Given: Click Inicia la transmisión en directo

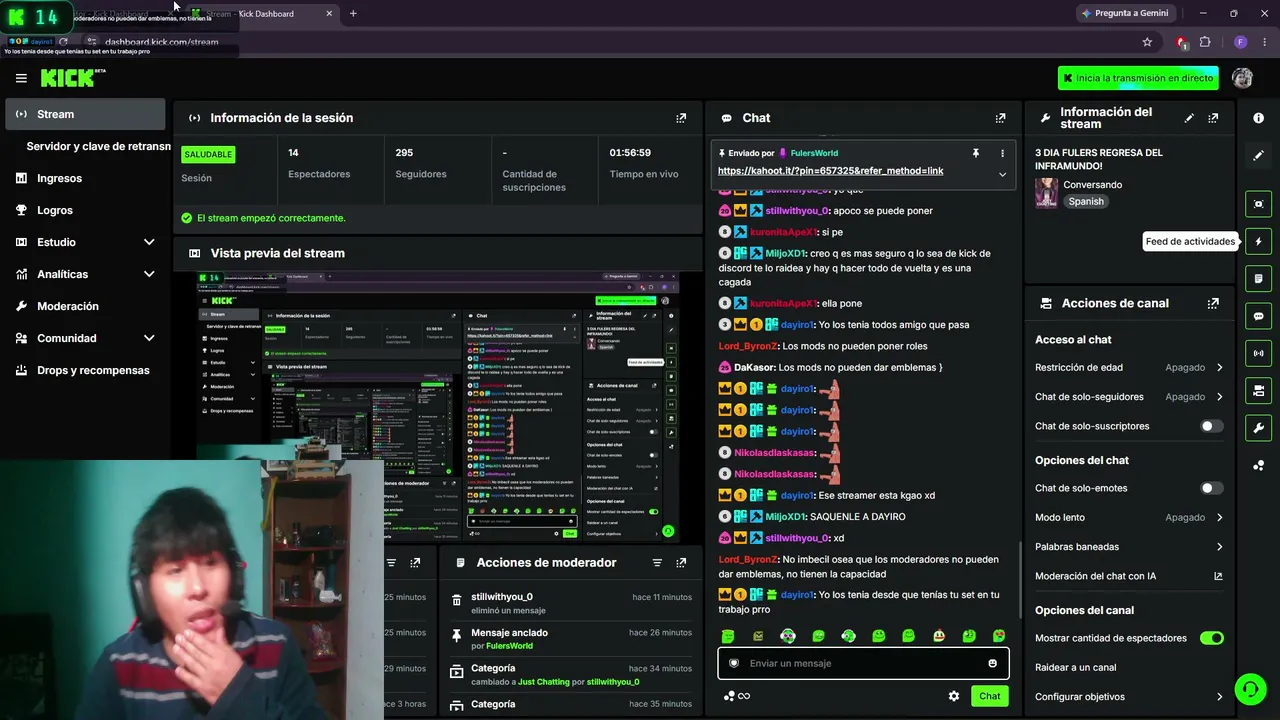Looking at the screenshot, I should point(1138,78).
